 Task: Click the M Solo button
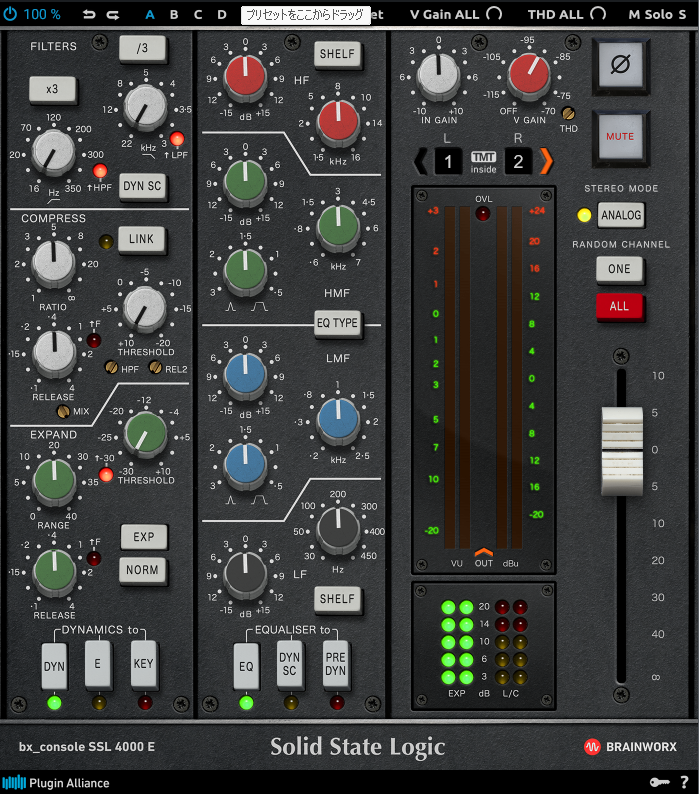651,15
